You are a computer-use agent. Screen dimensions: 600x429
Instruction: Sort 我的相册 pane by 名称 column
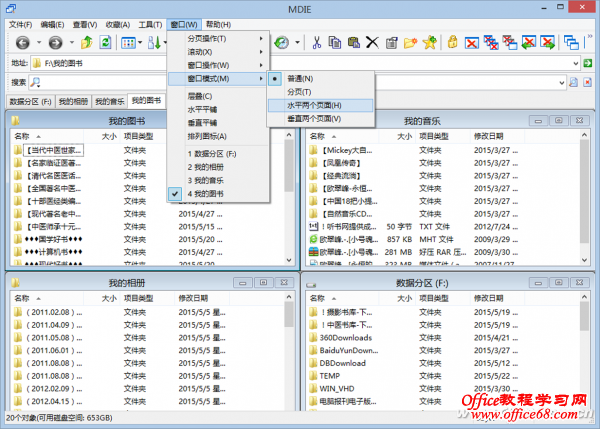[x=47, y=298]
